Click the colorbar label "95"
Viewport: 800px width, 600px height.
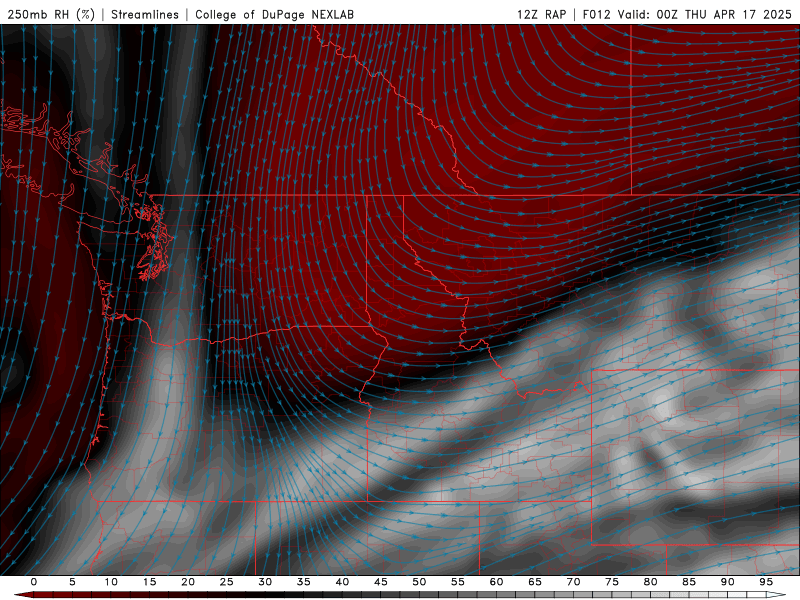[x=766, y=582]
